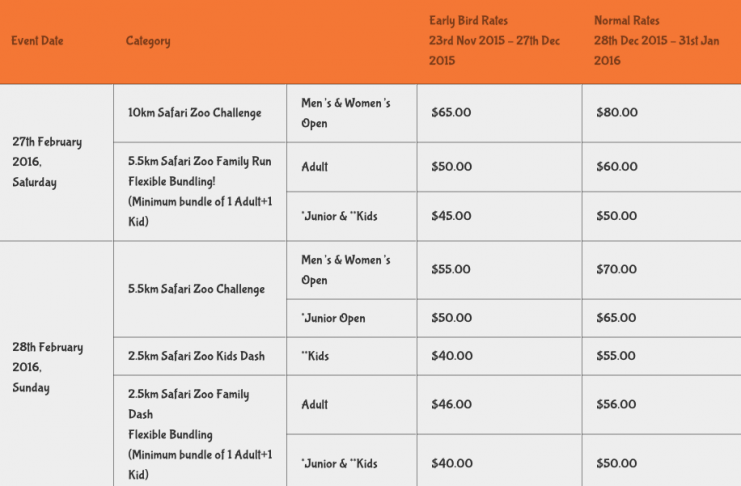Viewport: 741px width, 486px height.
Task: Click the $70.00 normal rate price
Action: (616, 270)
